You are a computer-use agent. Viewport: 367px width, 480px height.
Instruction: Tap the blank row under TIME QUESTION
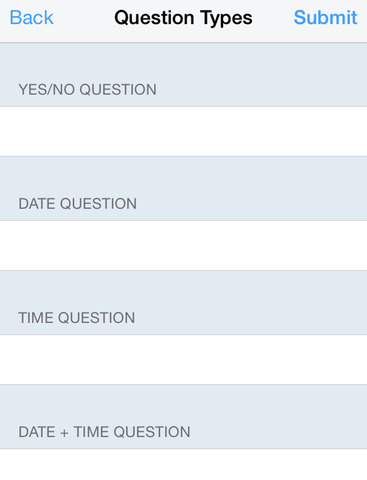click(183, 360)
